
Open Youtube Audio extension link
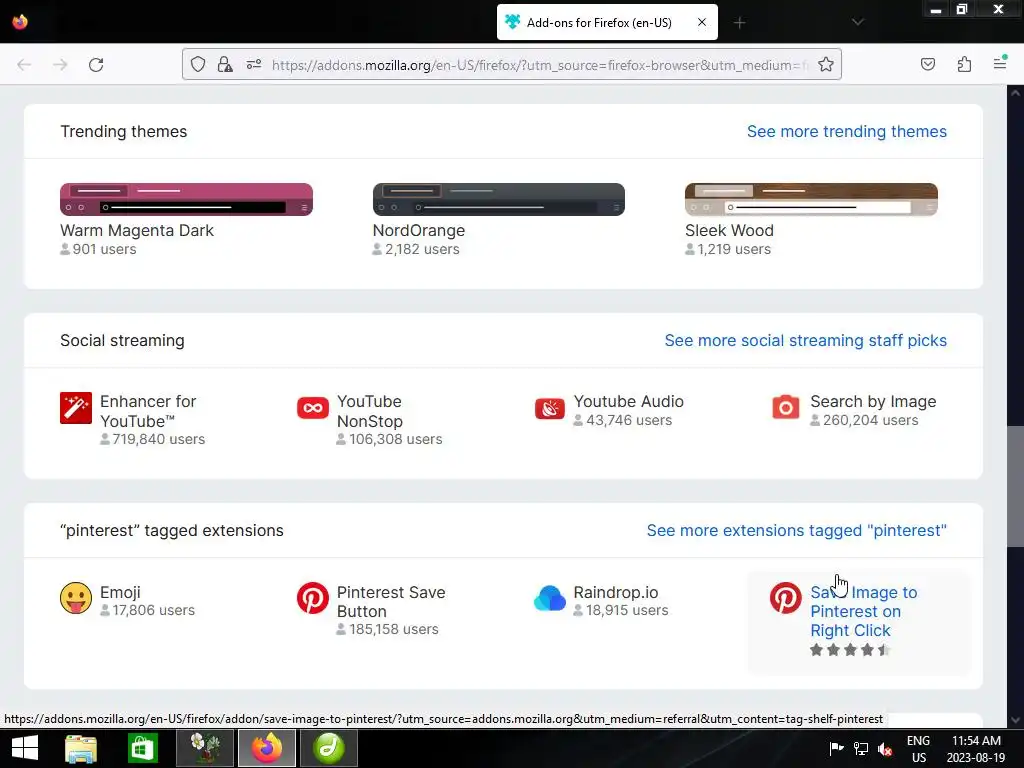[628, 402]
